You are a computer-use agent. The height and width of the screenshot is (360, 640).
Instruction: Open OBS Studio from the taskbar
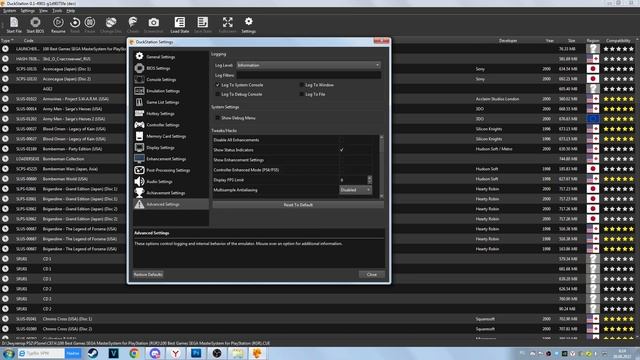pos(217,353)
